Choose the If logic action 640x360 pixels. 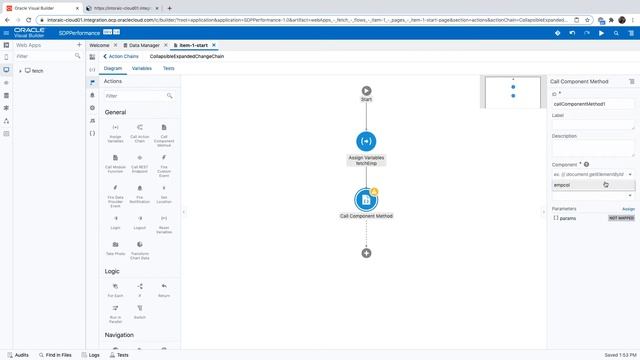point(140,290)
